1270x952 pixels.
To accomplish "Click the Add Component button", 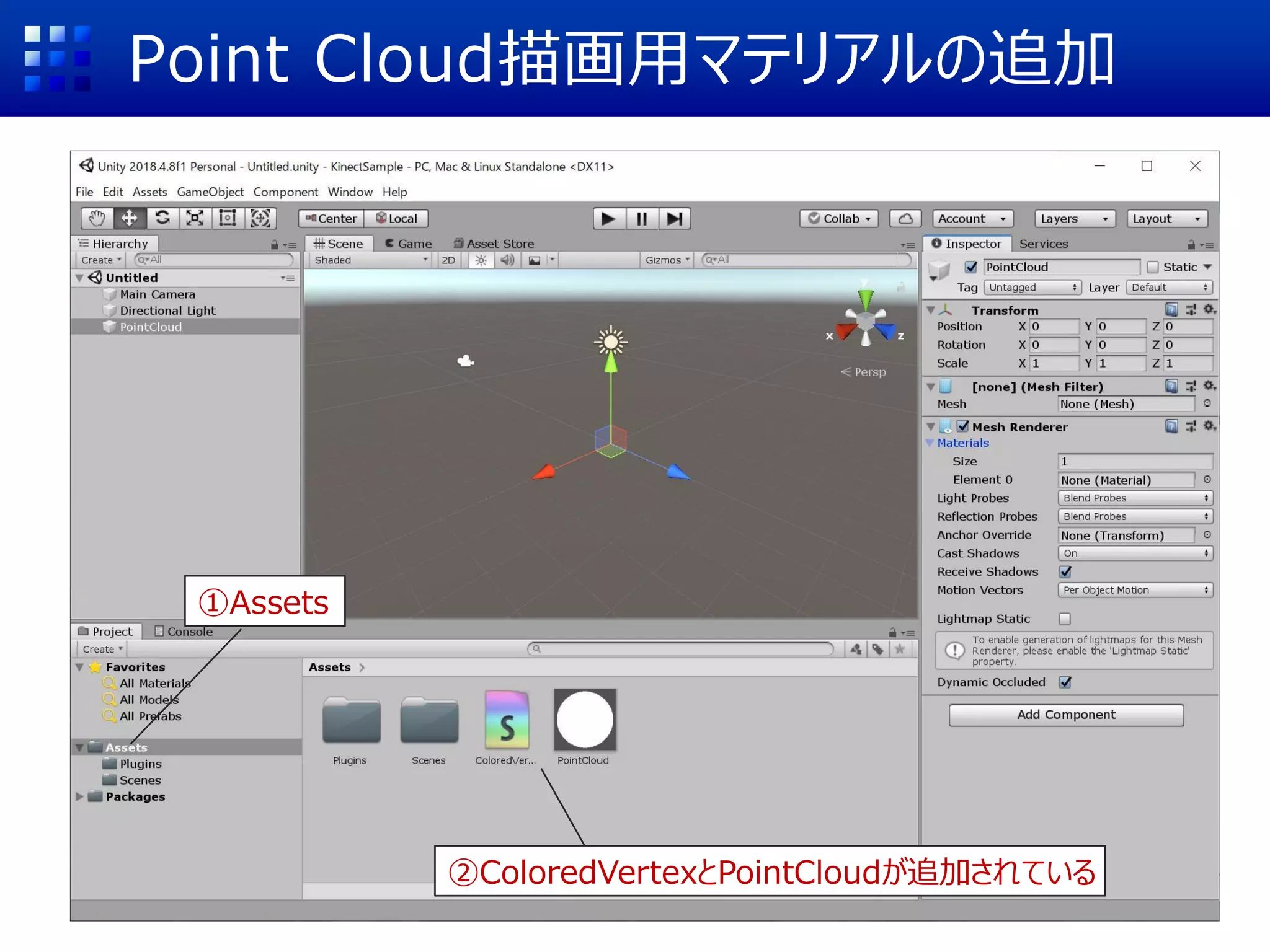I will [x=1066, y=715].
